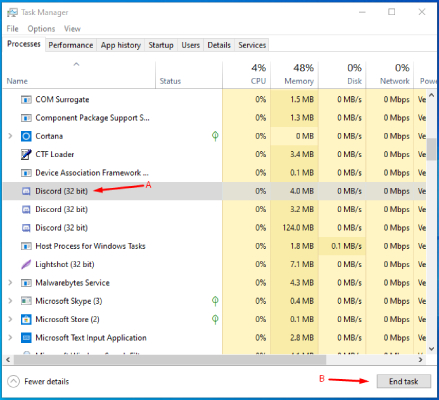Select the Device Association Framework process name
The image size is (439, 400).
pyautogui.click(x=92, y=173)
